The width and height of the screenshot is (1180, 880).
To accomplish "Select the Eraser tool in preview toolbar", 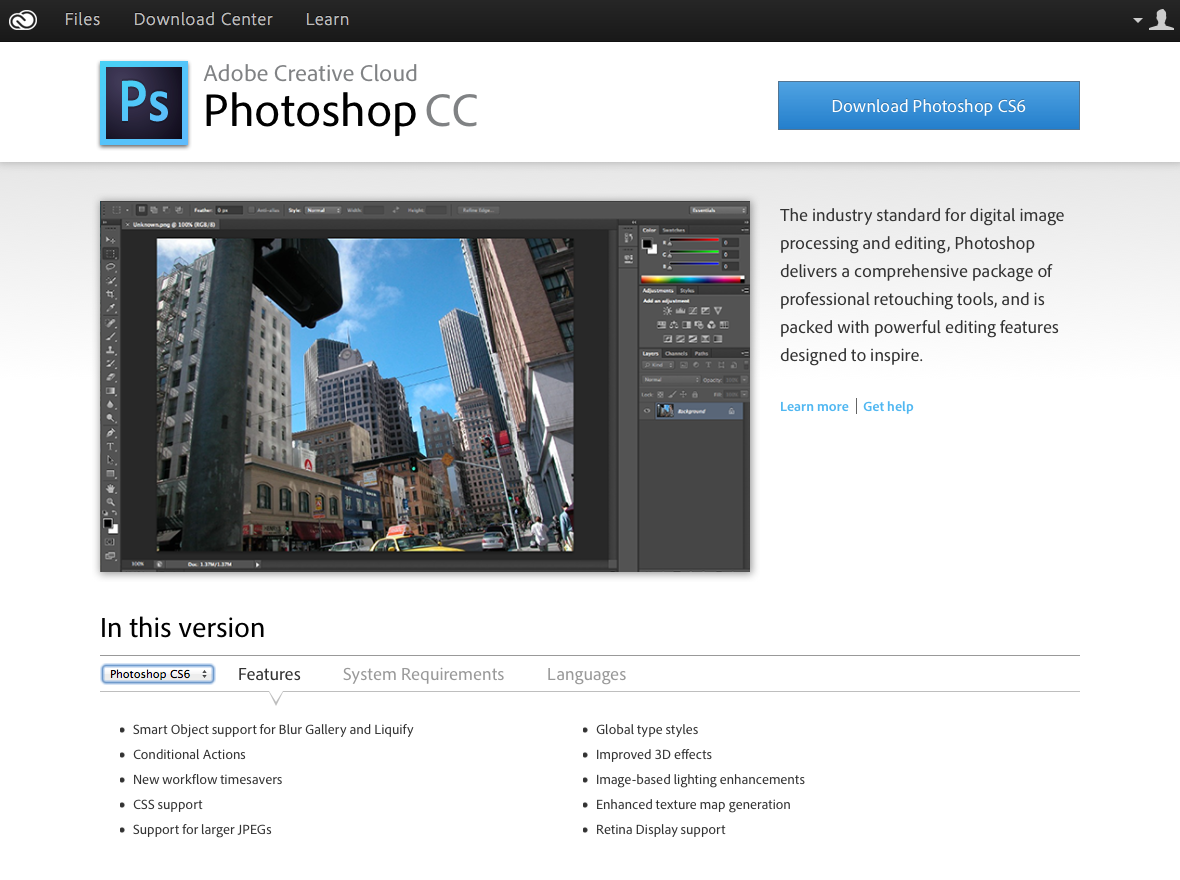I will tap(111, 376).
